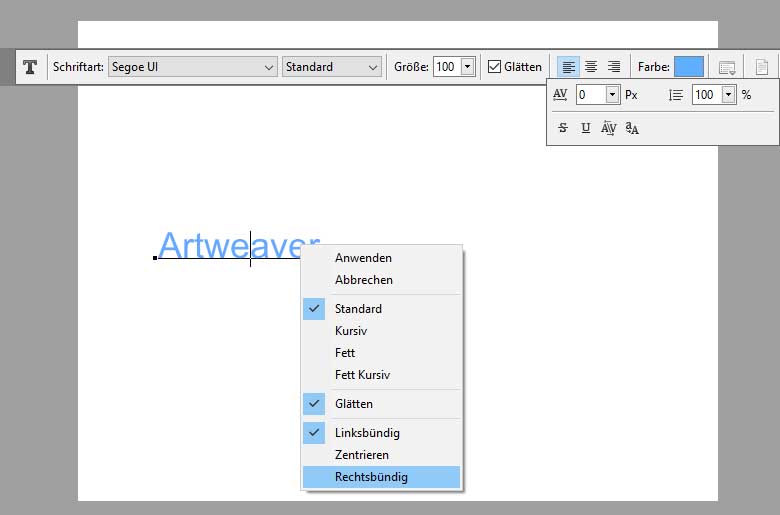
Task: Select Fett in context menu
Action: pos(381,352)
